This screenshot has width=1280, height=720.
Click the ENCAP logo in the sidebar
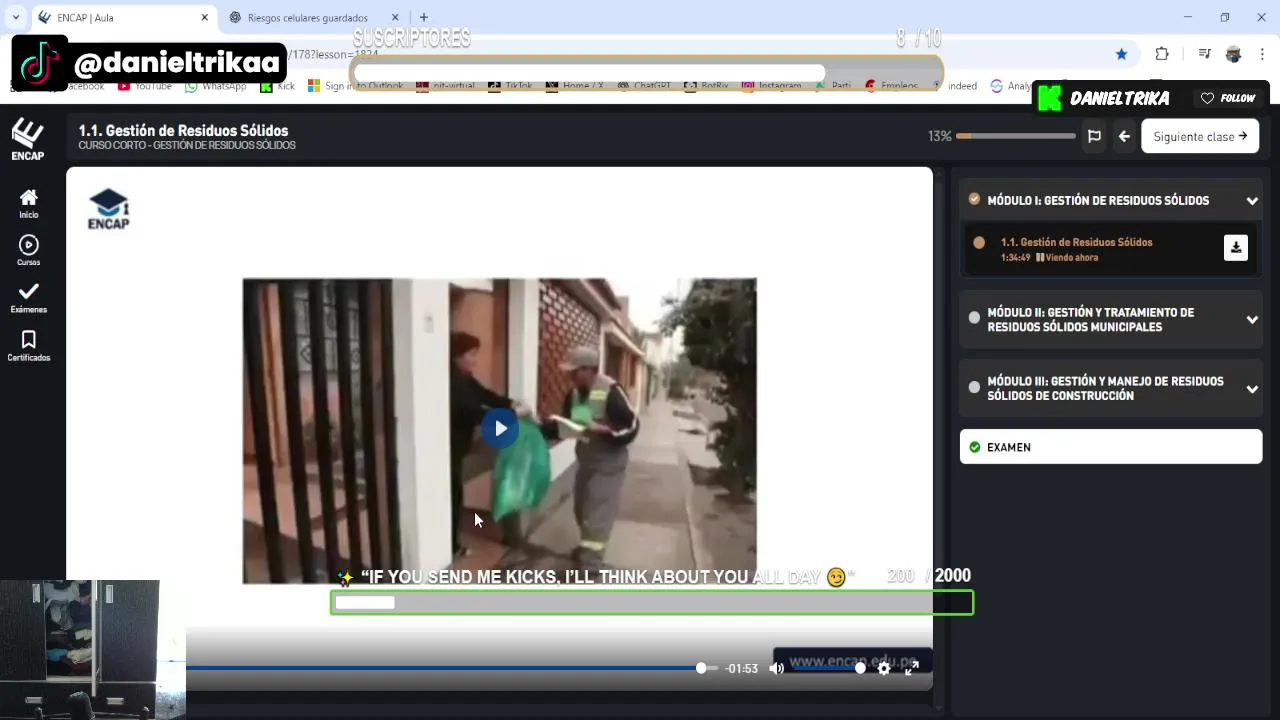[x=27, y=139]
